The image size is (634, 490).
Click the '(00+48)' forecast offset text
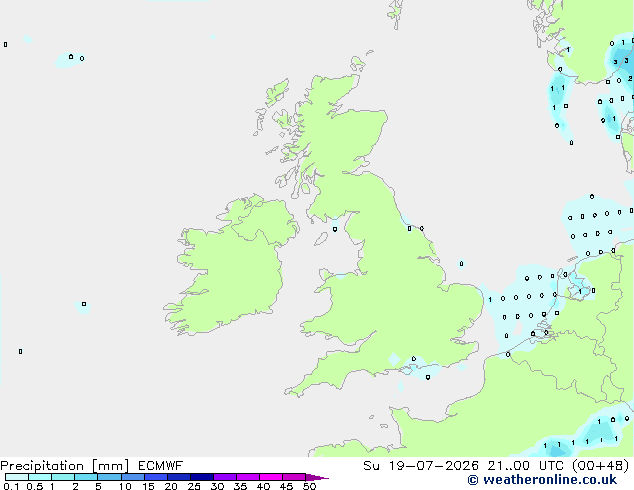[x=601, y=466]
